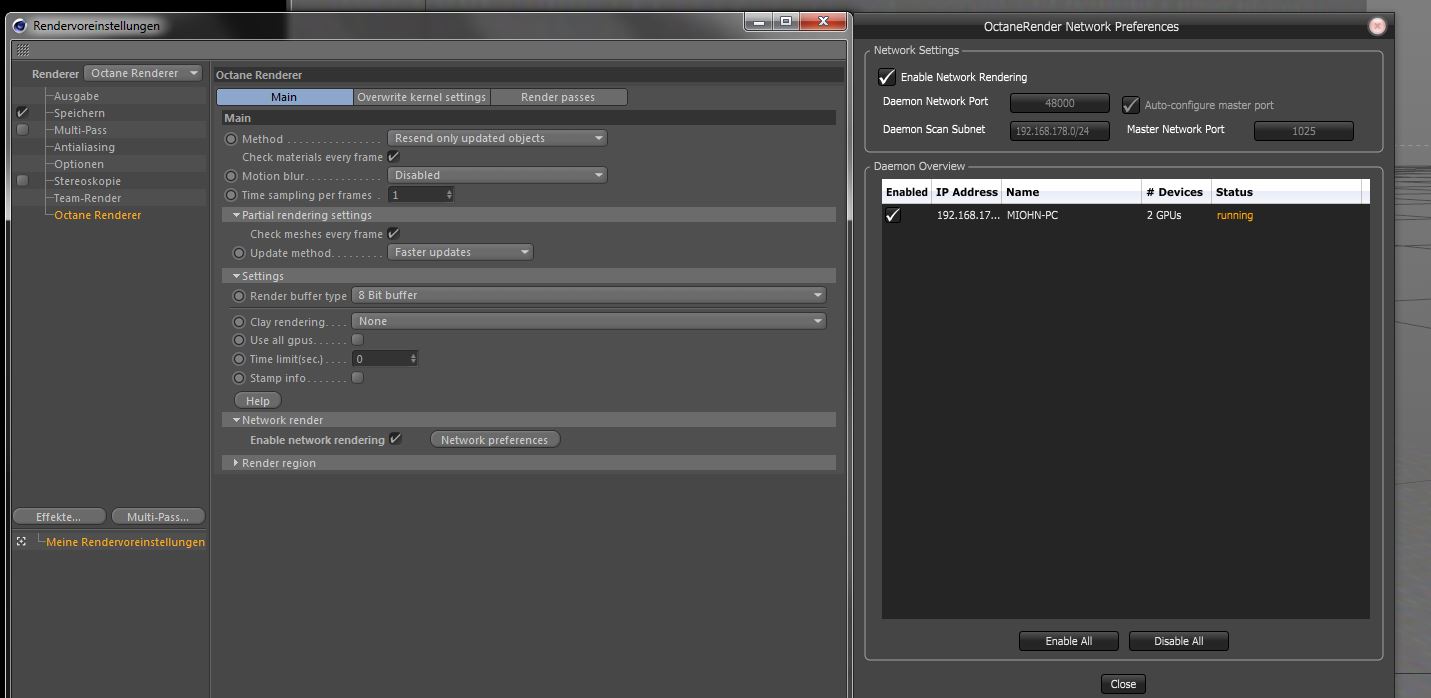
Task: Click Close button in Network Preferences
Action: tap(1123, 684)
